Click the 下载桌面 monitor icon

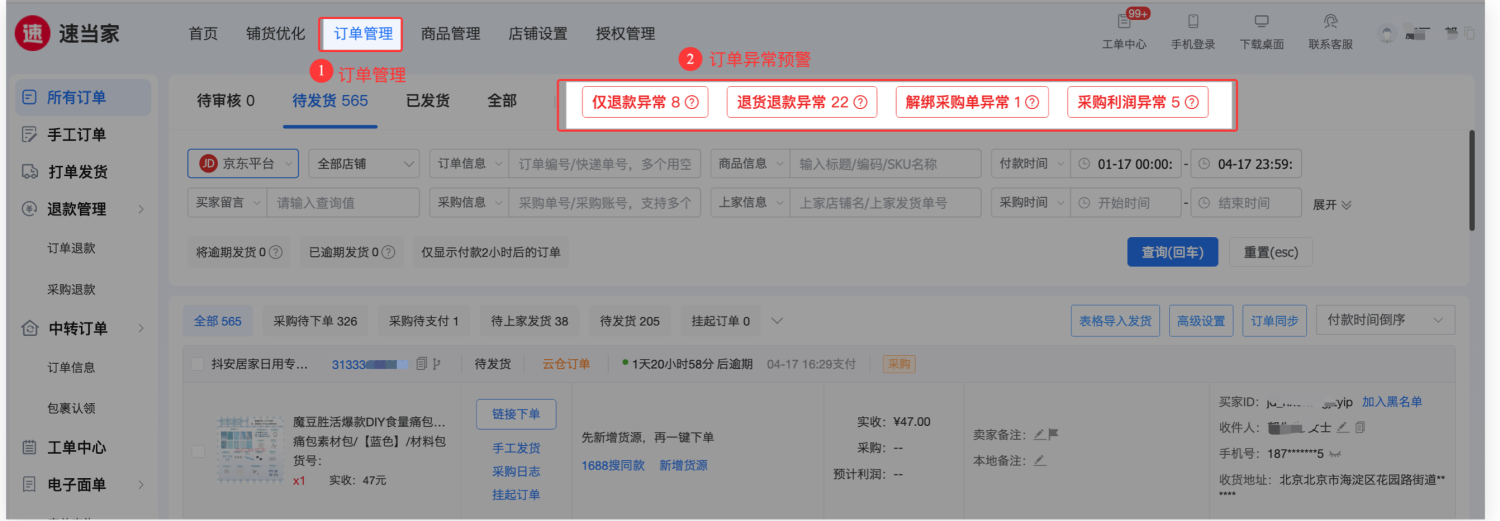pos(1261,22)
